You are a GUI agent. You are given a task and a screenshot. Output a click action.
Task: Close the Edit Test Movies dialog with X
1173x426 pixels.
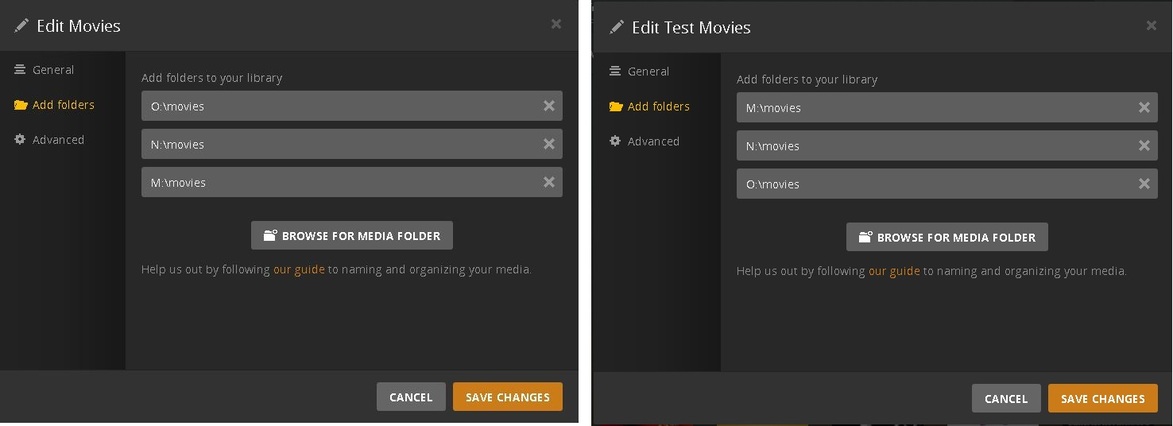pos(1151,26)
